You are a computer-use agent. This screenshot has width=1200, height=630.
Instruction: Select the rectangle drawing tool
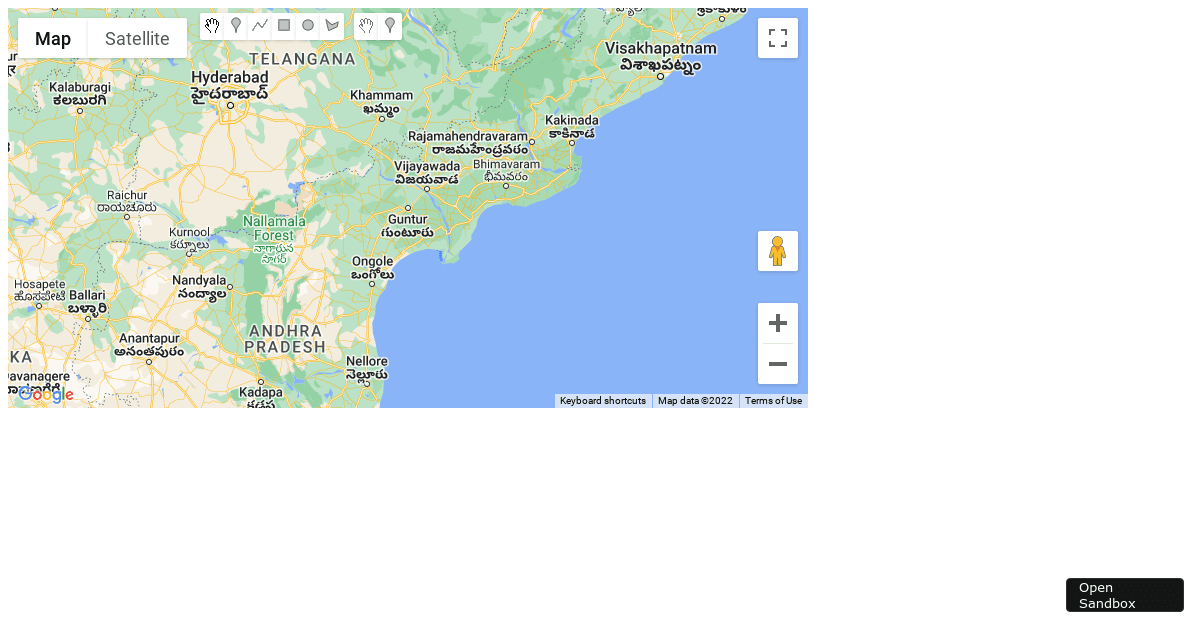click(284, 26)
